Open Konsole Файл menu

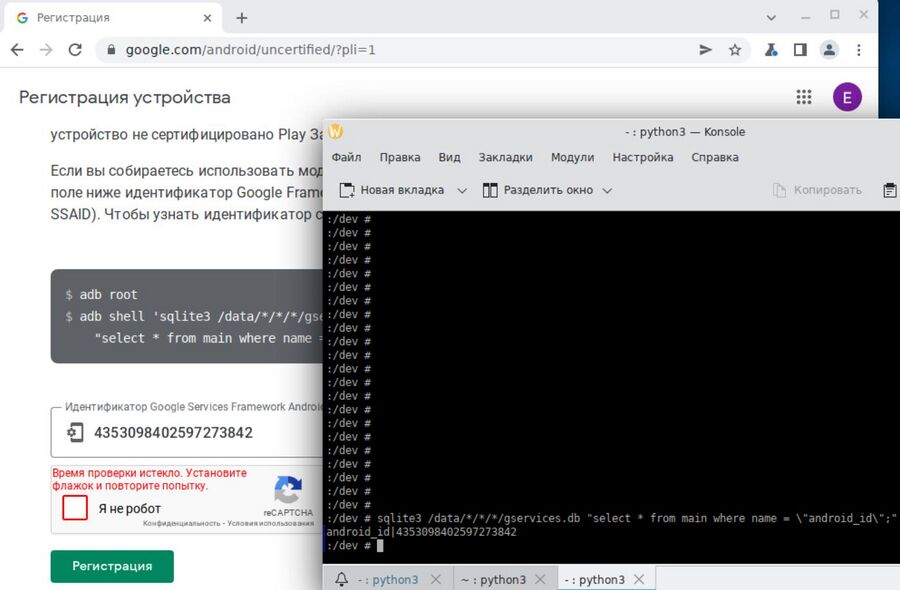(x=346, y=157)
